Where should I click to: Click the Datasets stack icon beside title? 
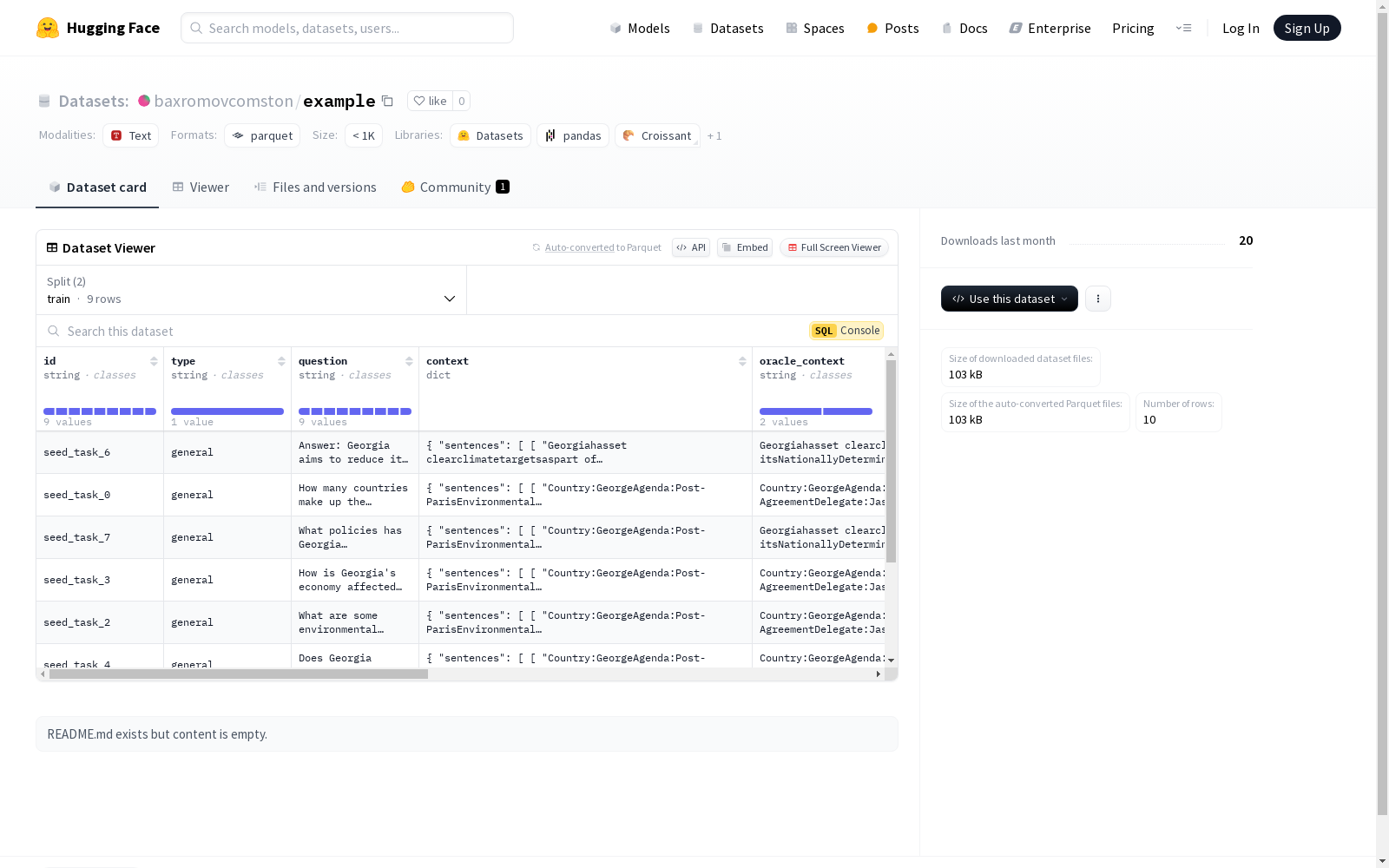click(x=44, y=101)
